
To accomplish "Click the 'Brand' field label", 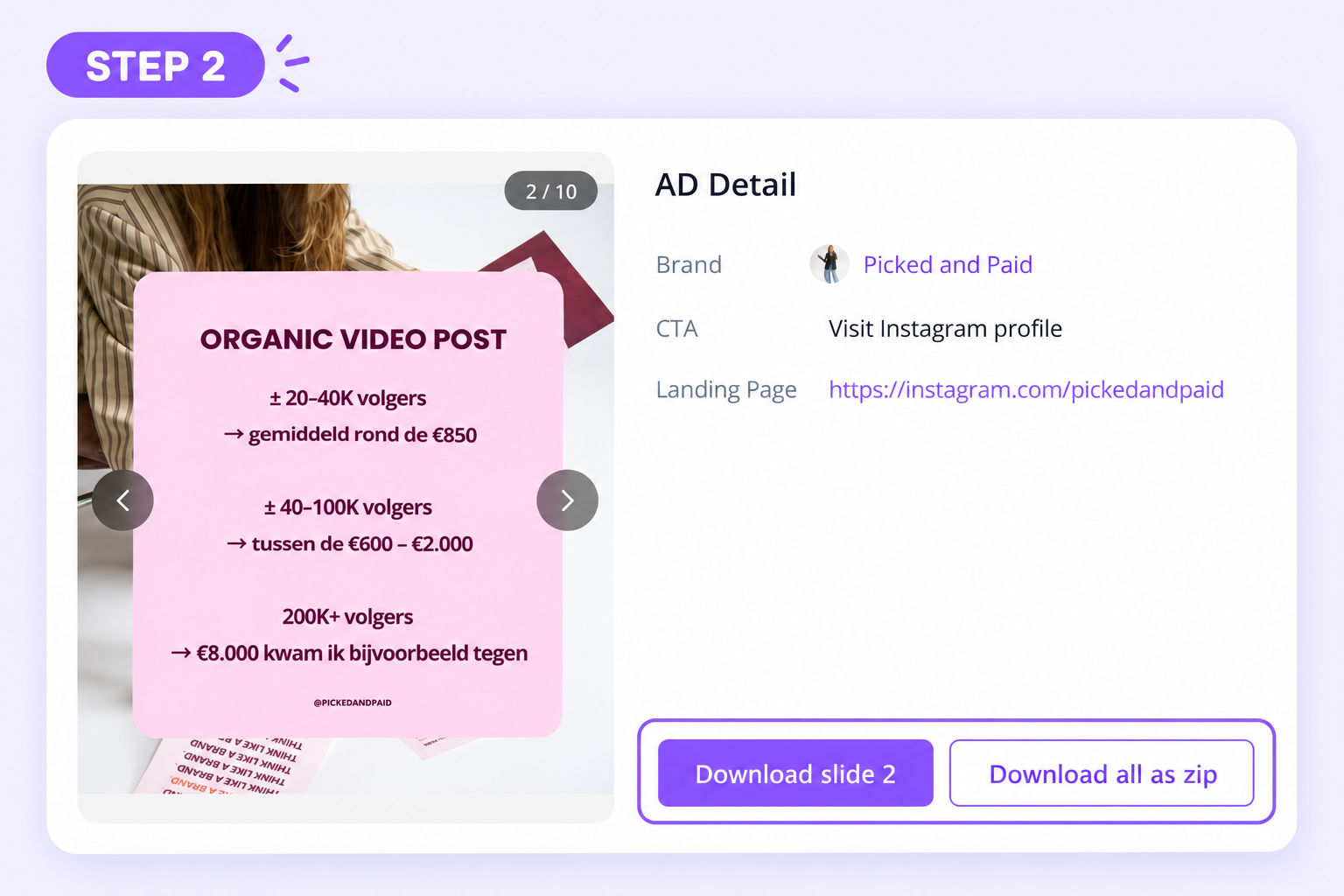I will (689, 265).
